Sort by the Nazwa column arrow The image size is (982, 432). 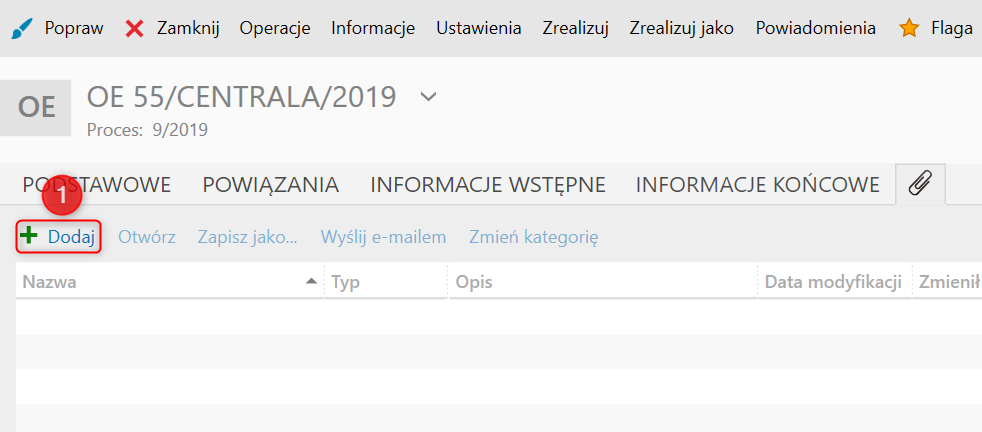click(312, 282)
